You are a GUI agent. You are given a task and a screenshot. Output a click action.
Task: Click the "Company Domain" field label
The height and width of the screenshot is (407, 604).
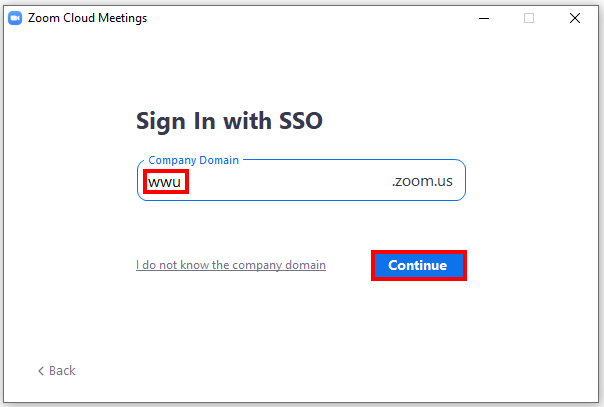pos(195,160)
